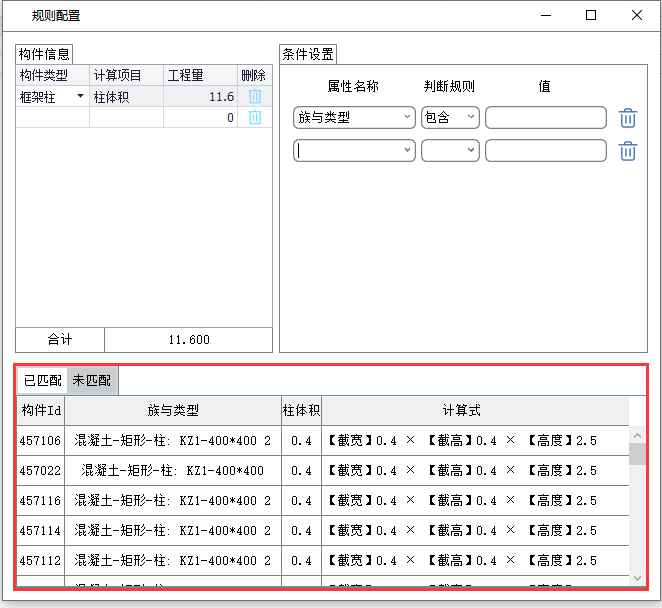The width and height of the screenshot is (662, 608).
Task: Click the 构件Id column header
Action: pos(41,410)
